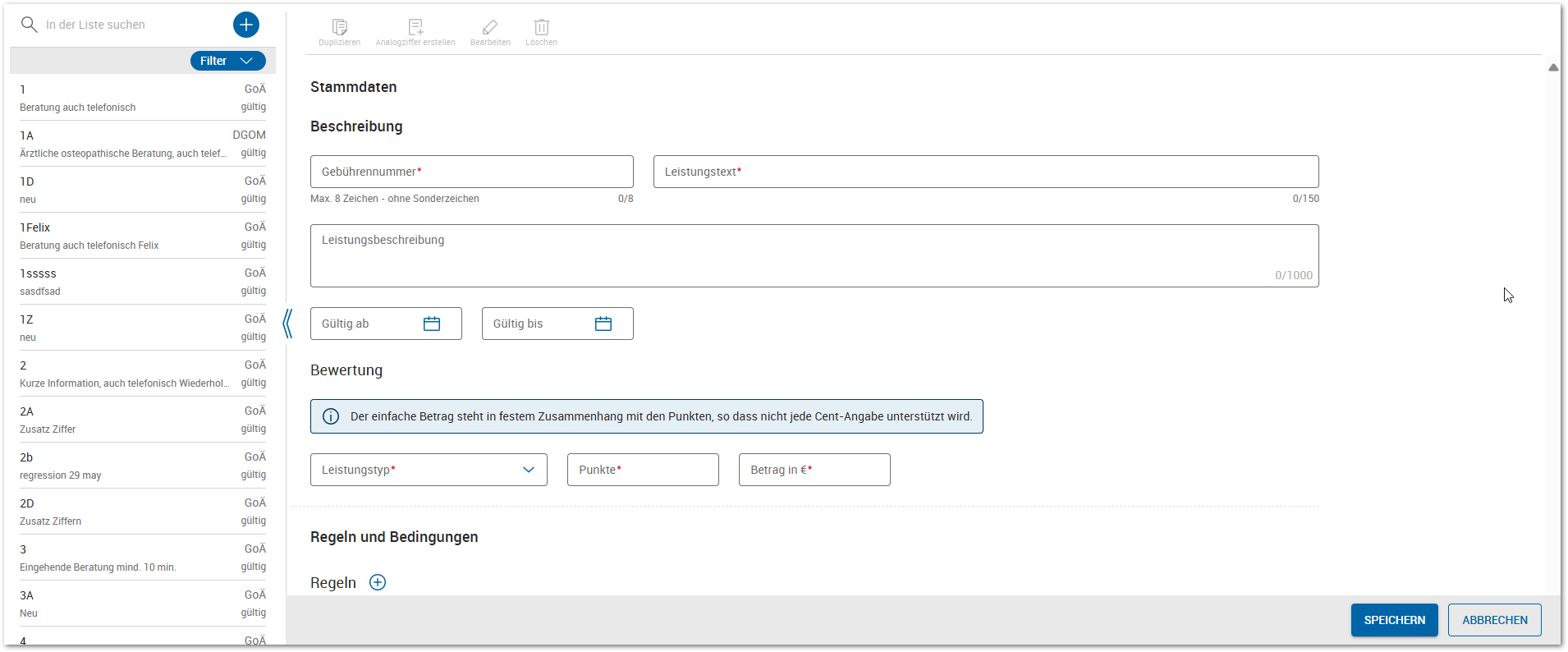Screen dimensions: 1568x652
Task: Click the Leistungstext input field
Action: pos(985,172)
